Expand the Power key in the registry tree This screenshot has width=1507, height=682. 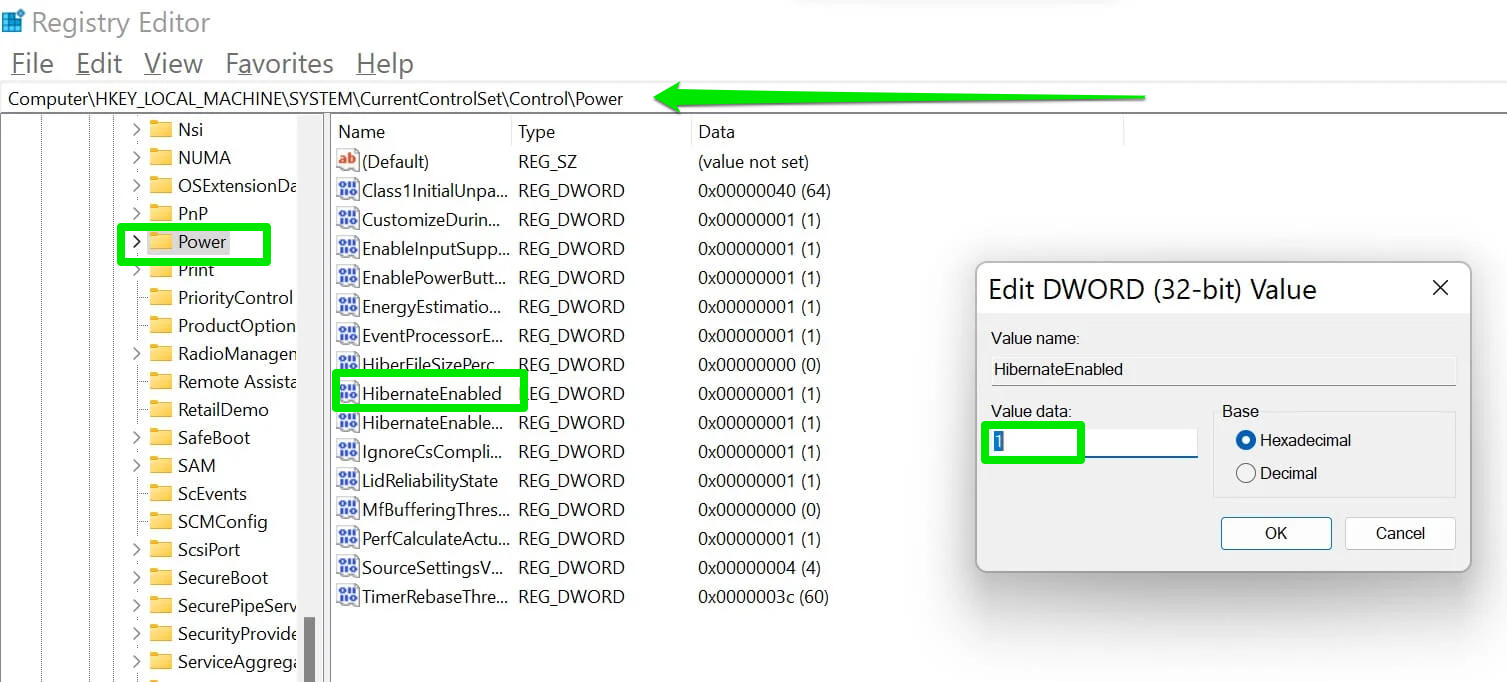point(136,243)
